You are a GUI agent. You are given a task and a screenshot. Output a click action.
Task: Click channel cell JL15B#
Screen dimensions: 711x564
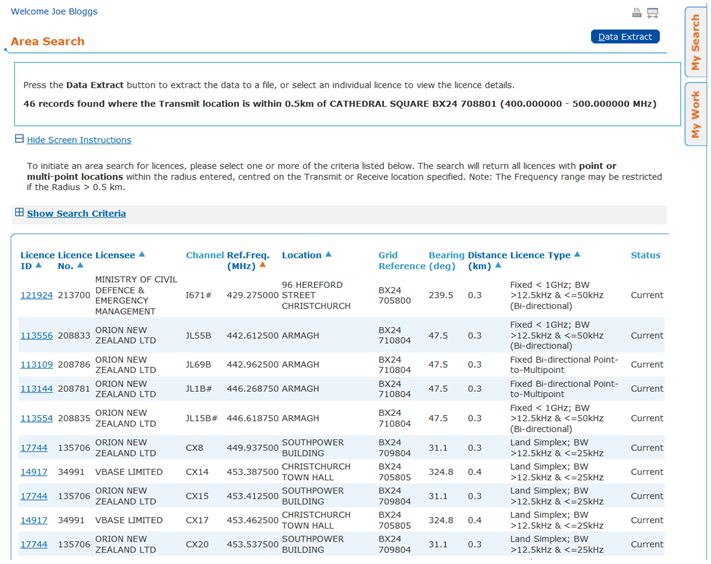pos(201,418)
